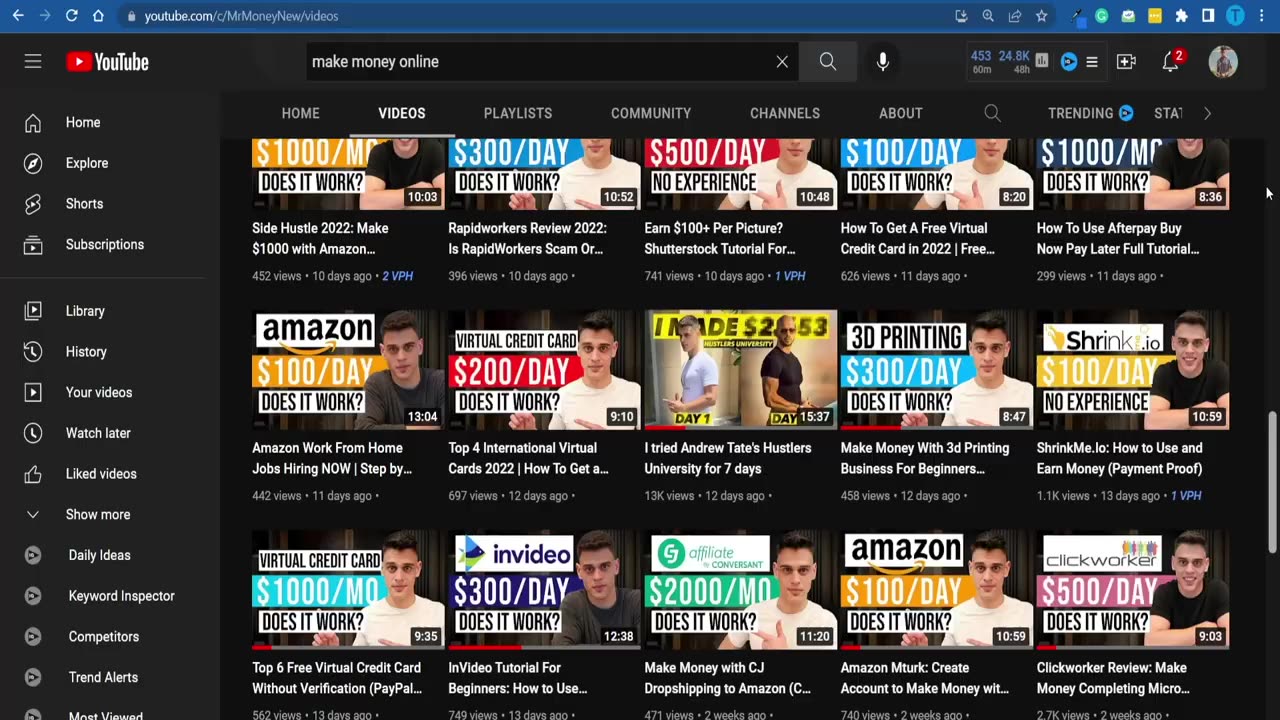This screenshot has width=1280, height=720.
Task: Open Shorts from sidebar icon
Action: pyautogui.click(x=33, y=204)
